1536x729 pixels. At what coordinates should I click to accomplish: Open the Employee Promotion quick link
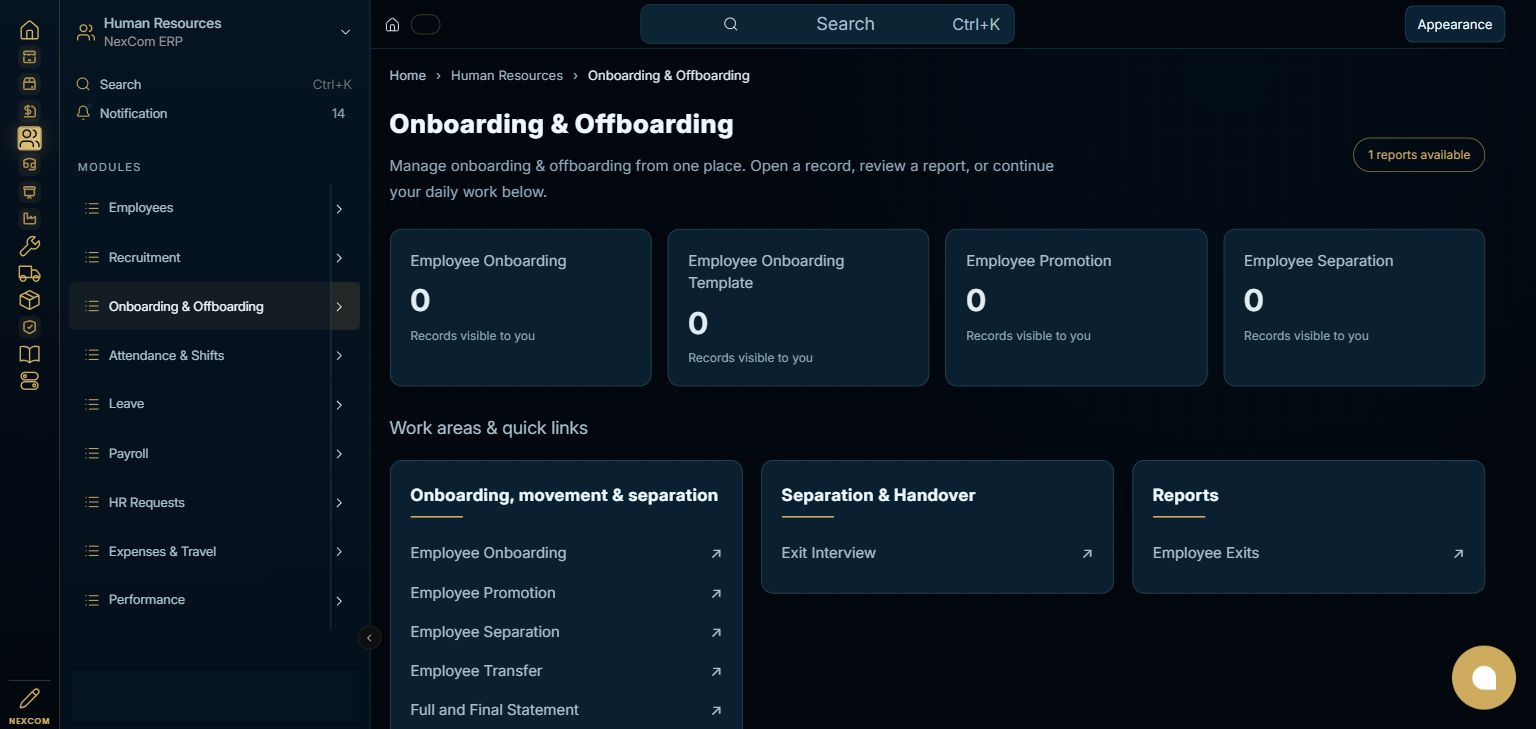tap(566, 593)
